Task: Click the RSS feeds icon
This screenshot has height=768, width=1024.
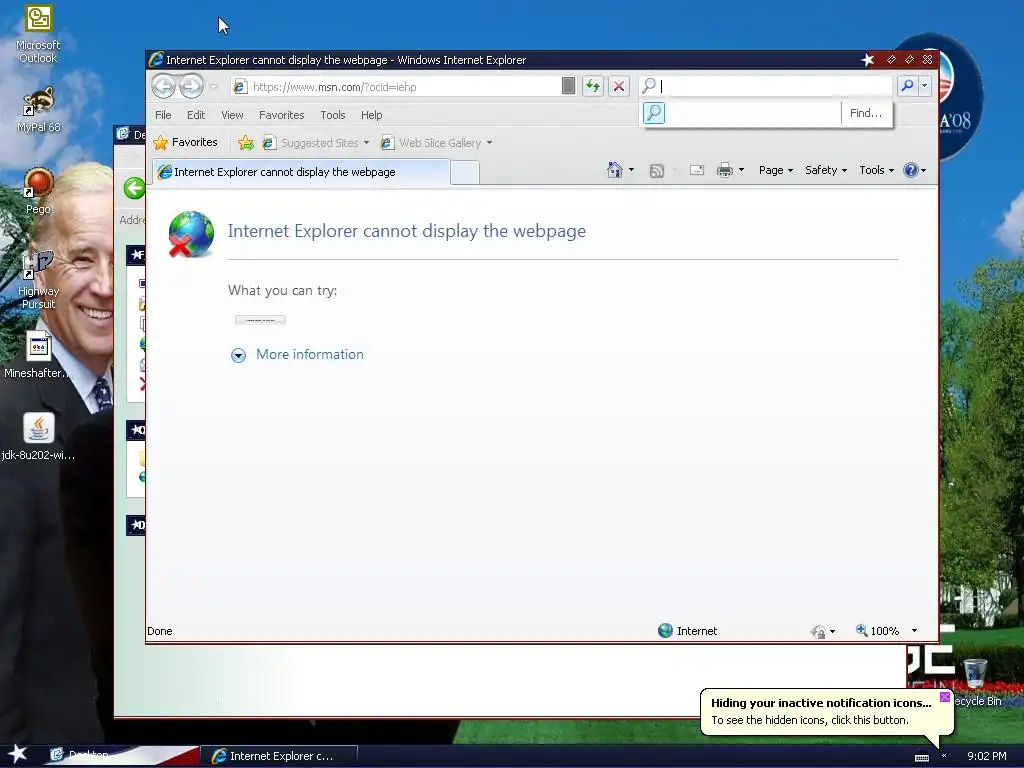Action: (x=656, y=170)
